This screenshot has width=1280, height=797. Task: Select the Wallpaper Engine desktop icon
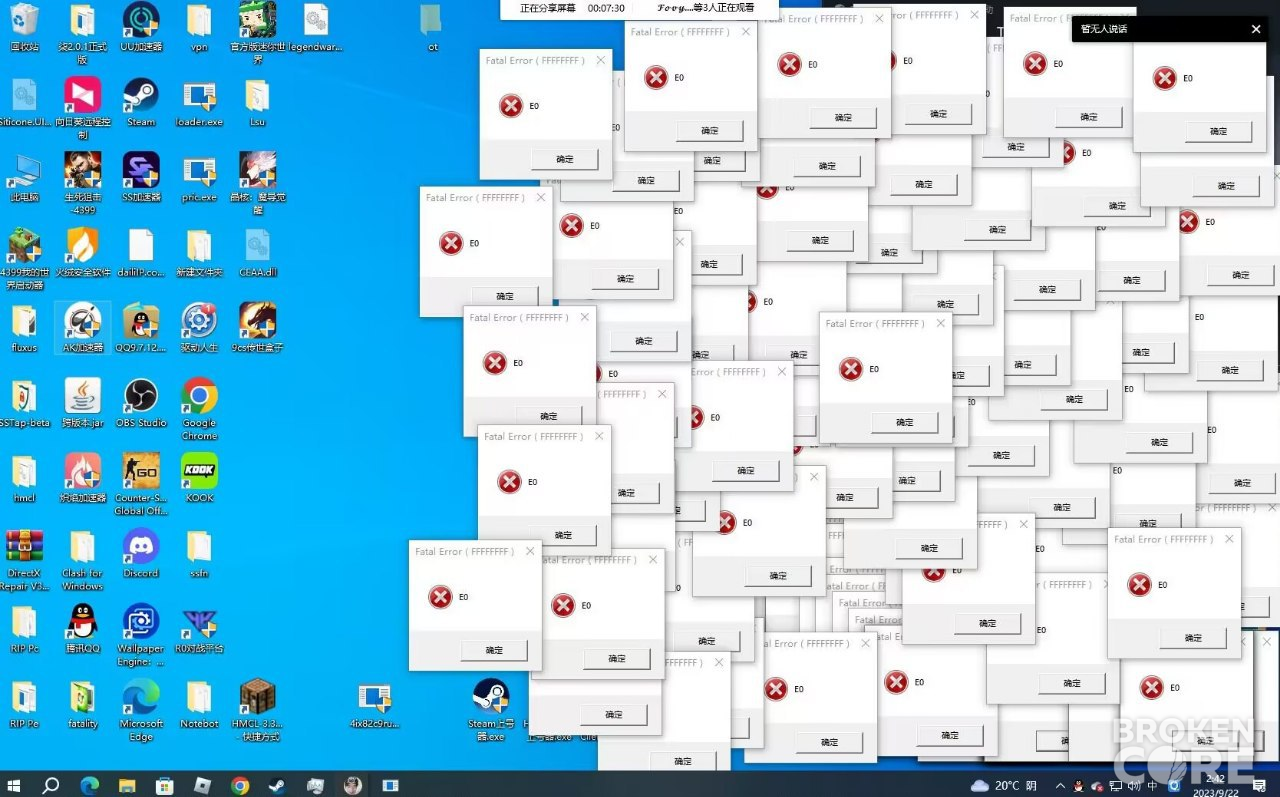point(141,635)
